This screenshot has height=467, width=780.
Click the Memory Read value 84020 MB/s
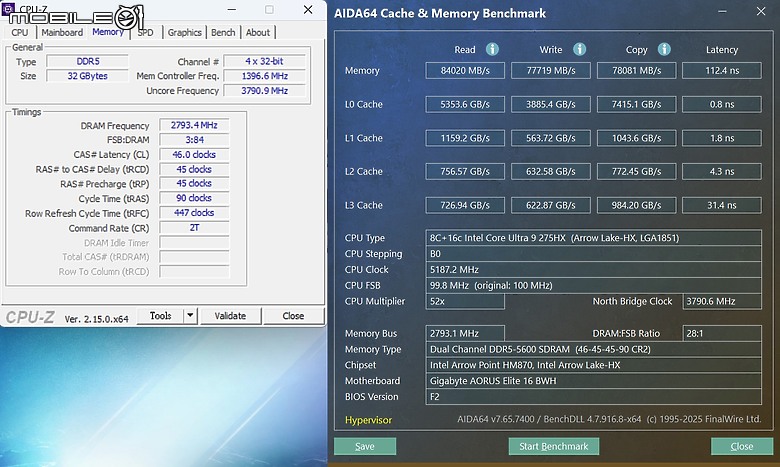coord(465,71)
